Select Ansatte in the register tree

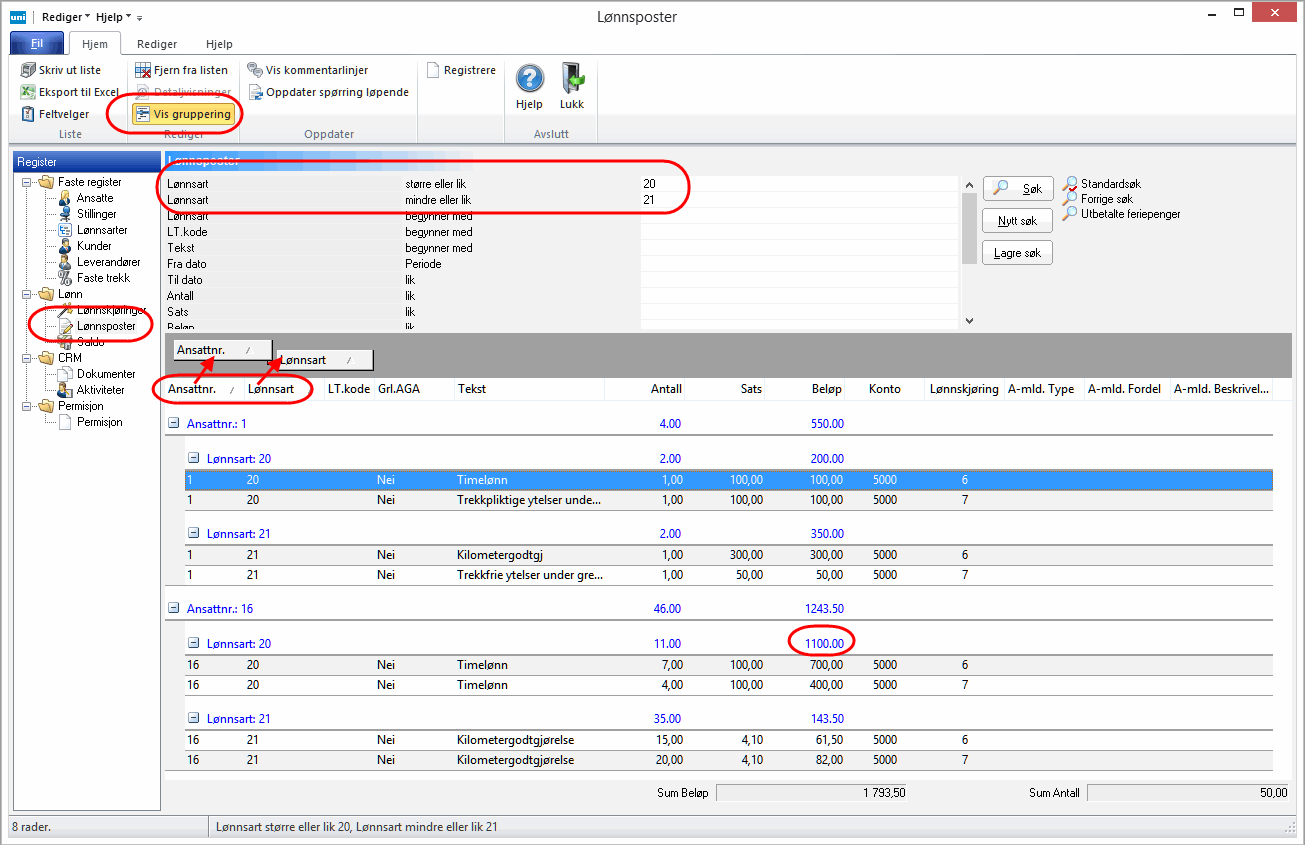click(x=95, y=198)
